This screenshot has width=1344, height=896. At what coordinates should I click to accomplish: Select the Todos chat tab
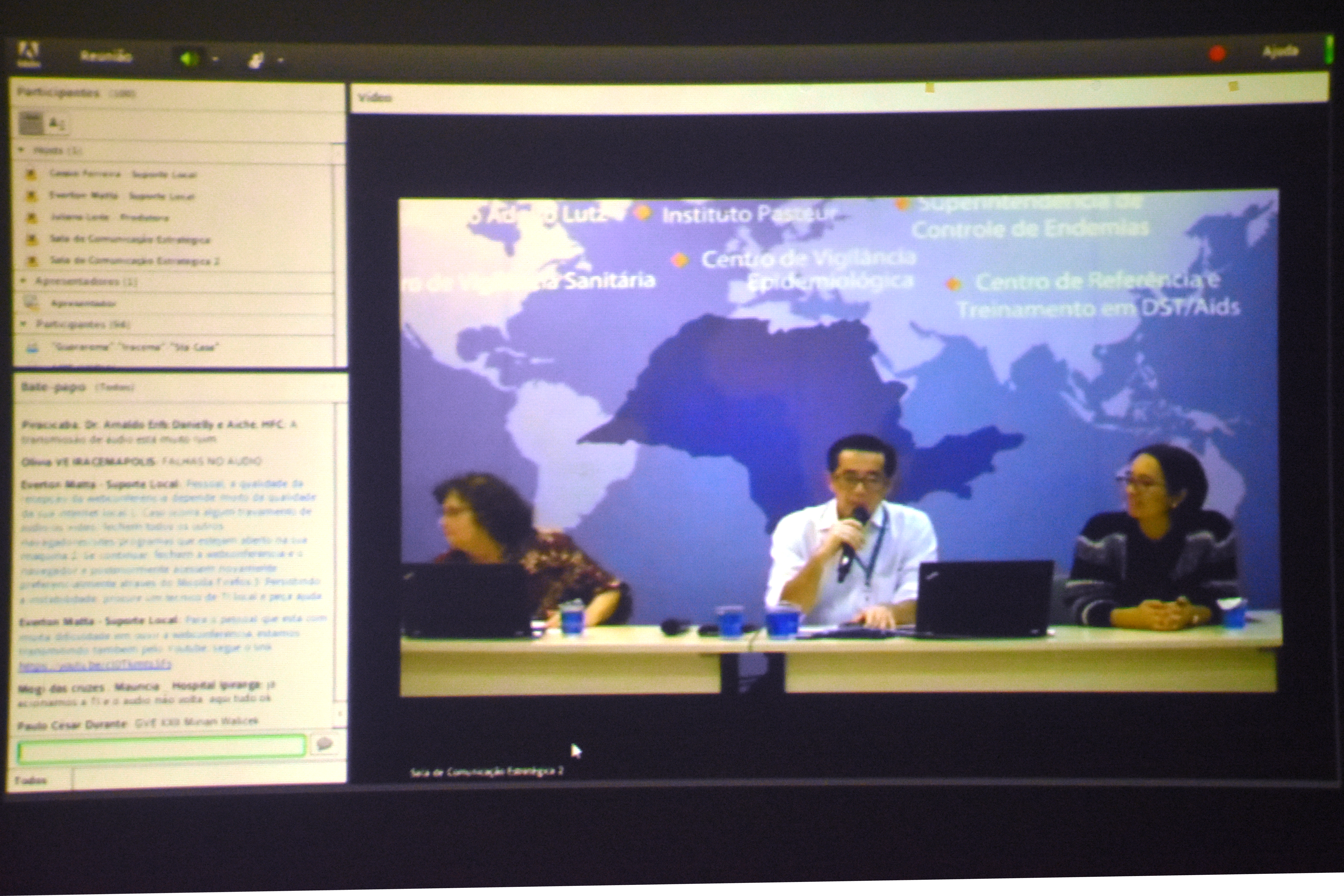31,780
